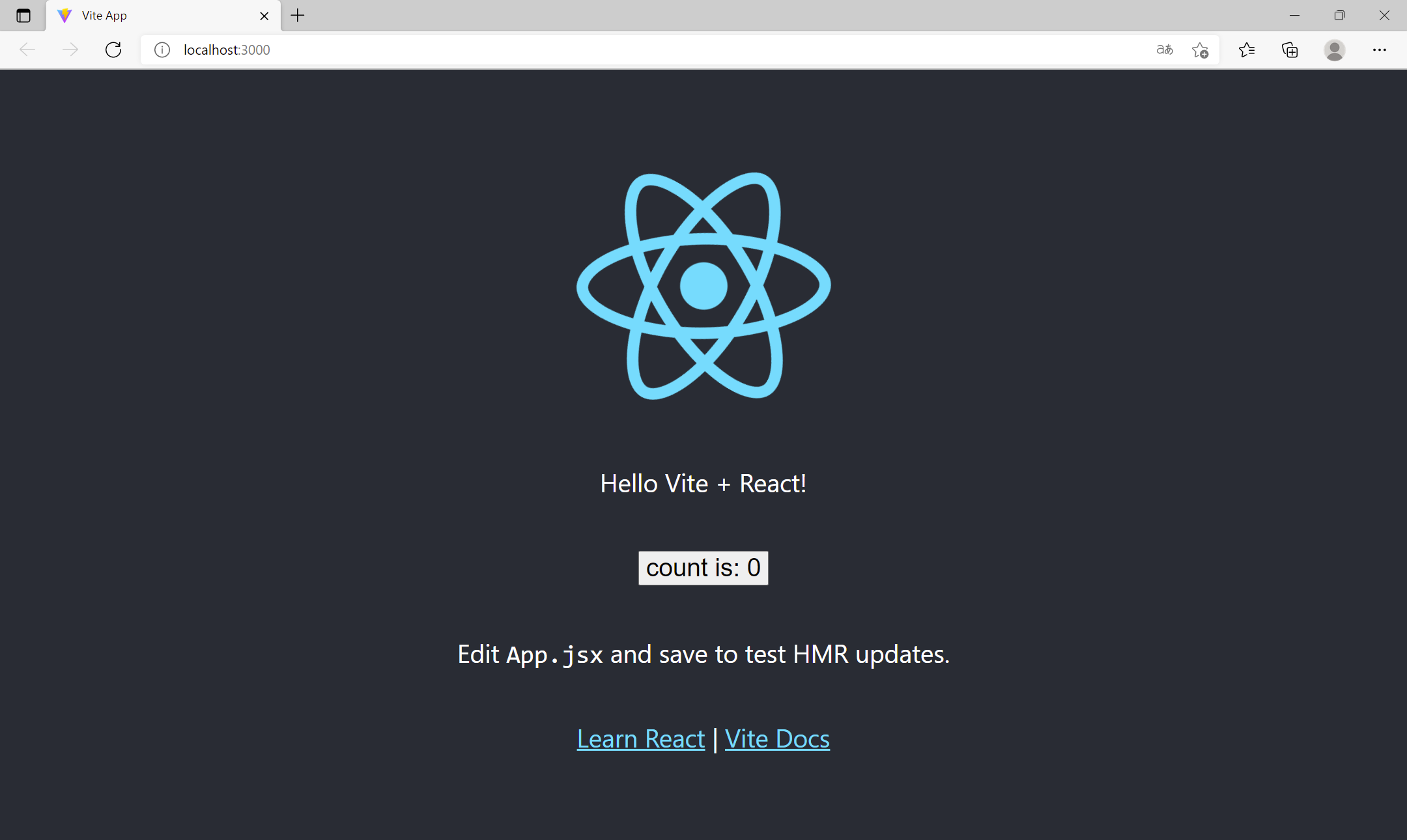Select the Vite App browser tab
Screen dimensions: 1407x840
click(x=163, y=16)
